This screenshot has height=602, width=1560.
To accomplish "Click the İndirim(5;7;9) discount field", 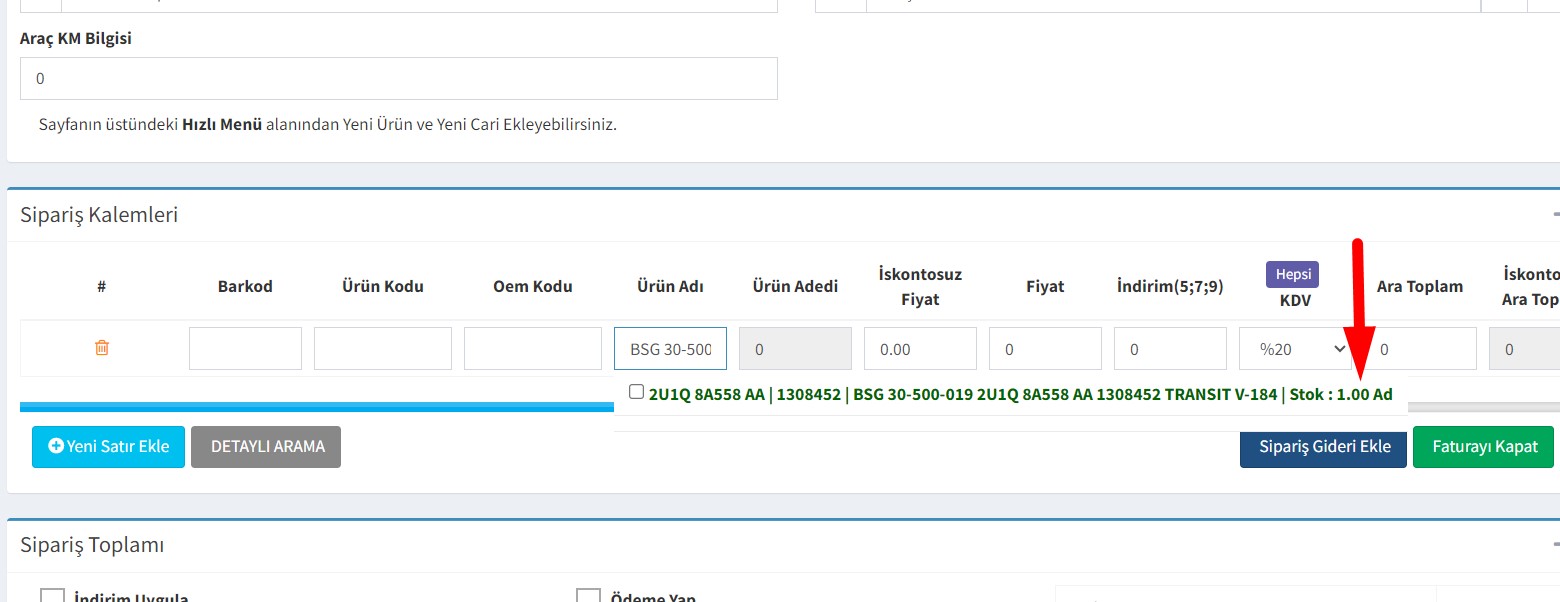I will (1170, 349).
